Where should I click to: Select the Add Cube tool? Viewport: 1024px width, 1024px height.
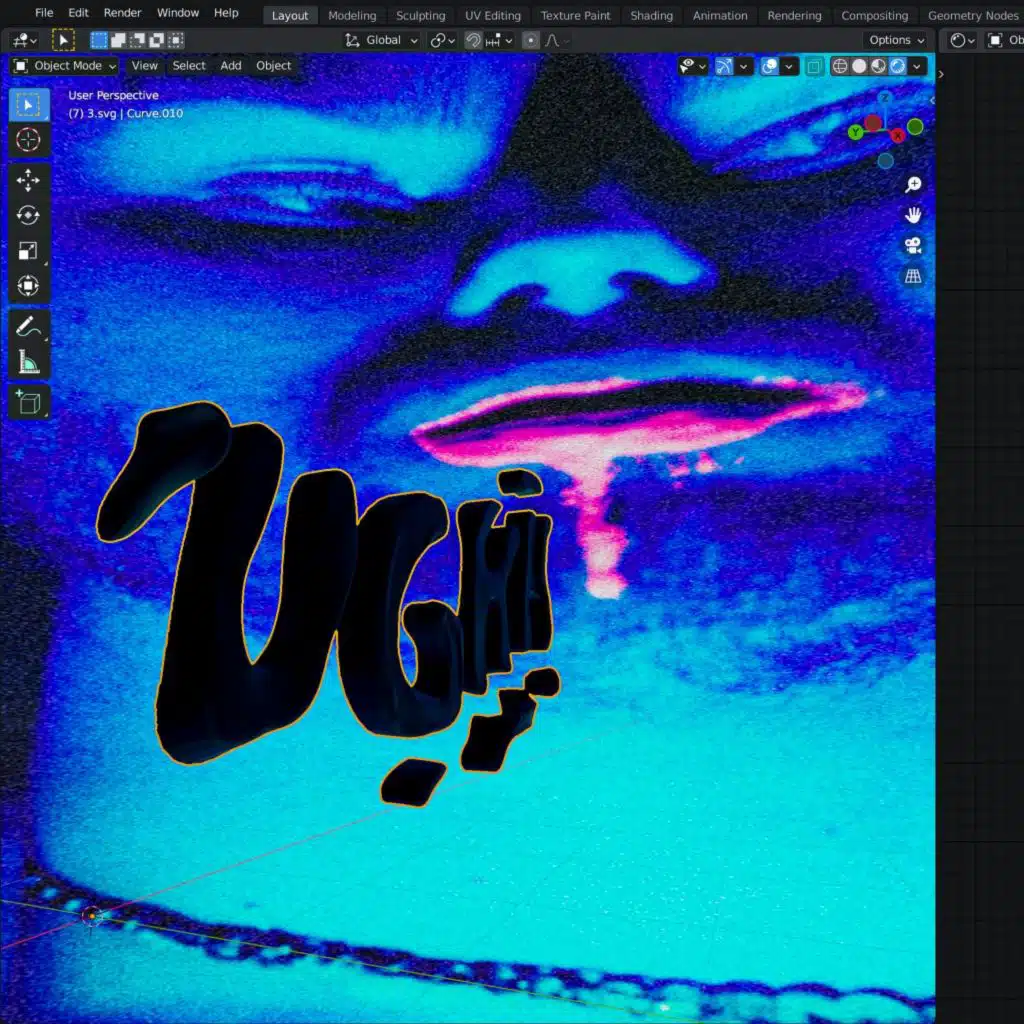(x=28, y=402)
